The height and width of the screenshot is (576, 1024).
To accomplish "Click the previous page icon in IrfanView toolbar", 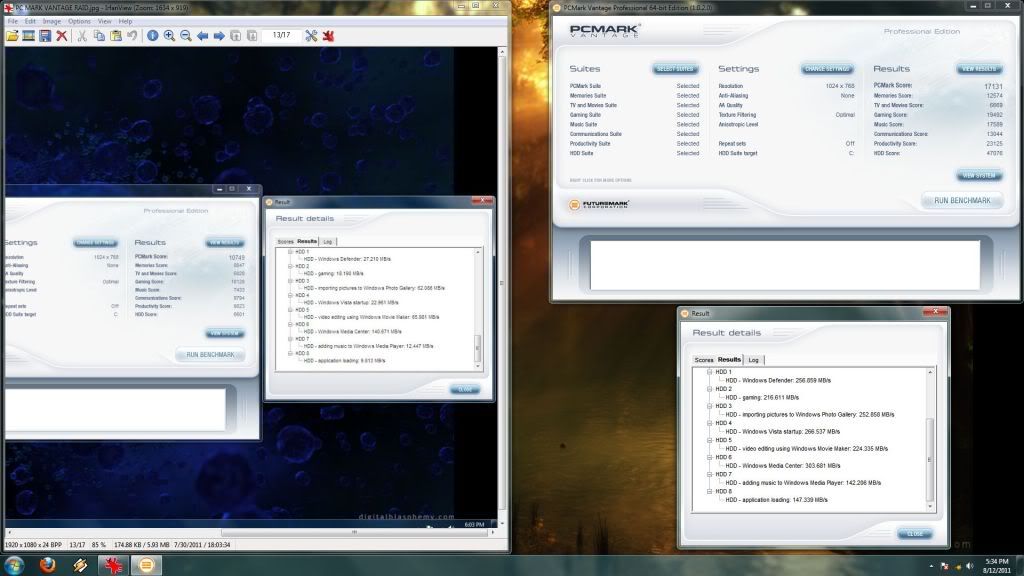I will (236, 36).
